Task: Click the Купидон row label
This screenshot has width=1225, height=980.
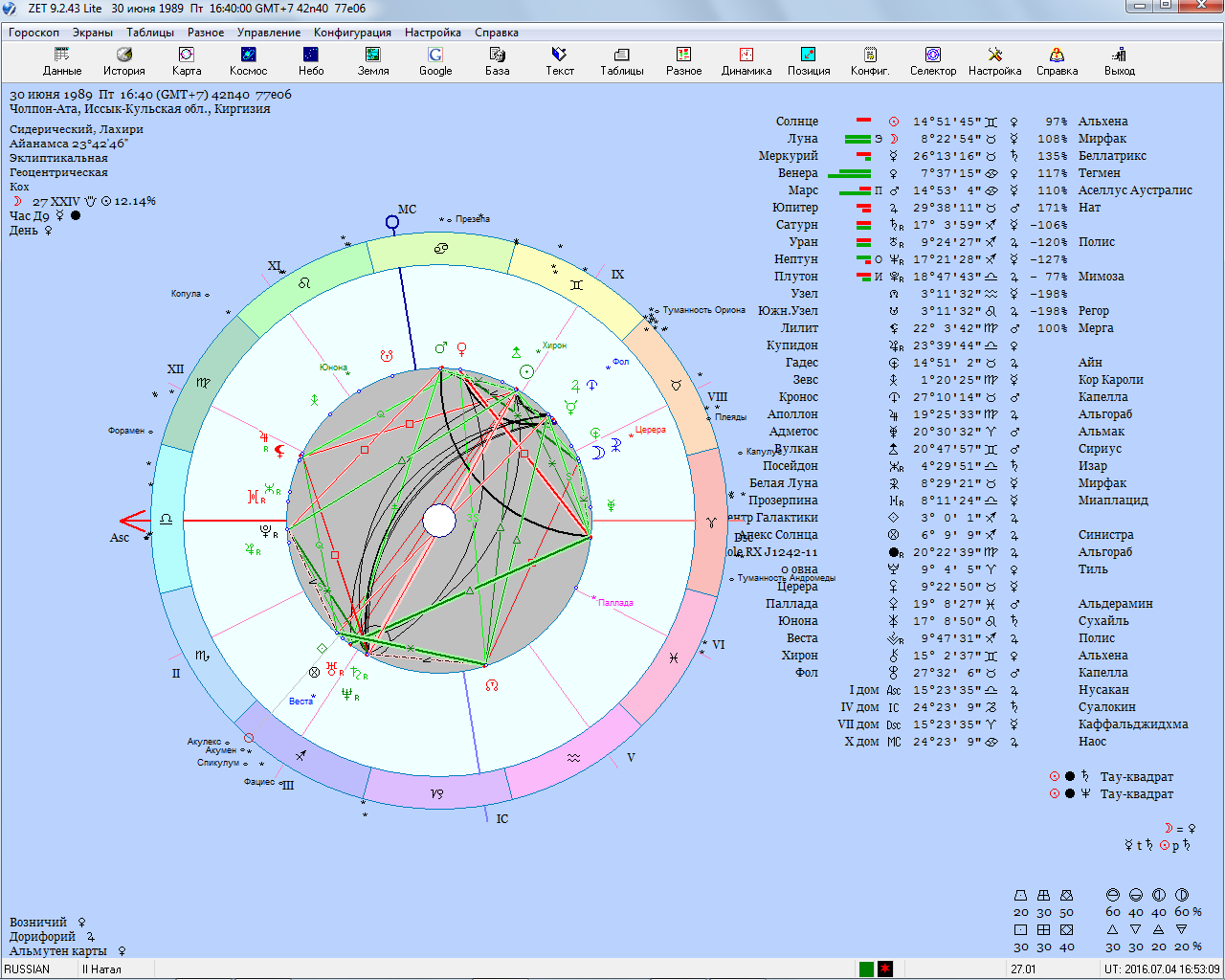Action: [x=792, y=345]
